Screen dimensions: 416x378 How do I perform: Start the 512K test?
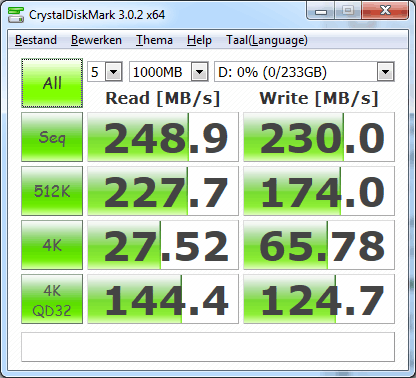click(52, 191)
